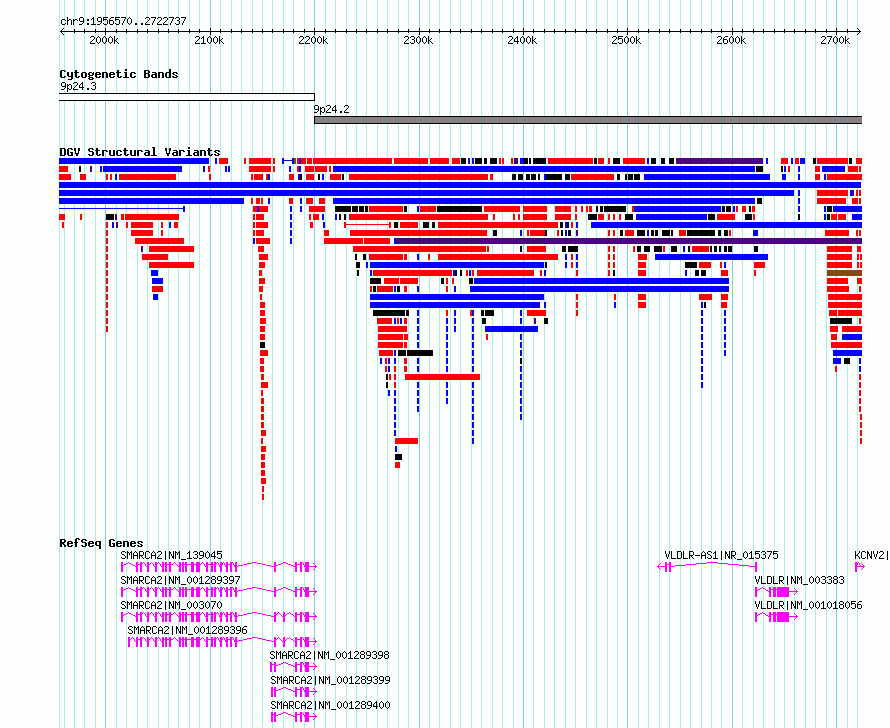Image resolution: width=890 pixels, height=728 pixels.
Task: Click the 9p24.2 band label
Action: tap(332, 109)
